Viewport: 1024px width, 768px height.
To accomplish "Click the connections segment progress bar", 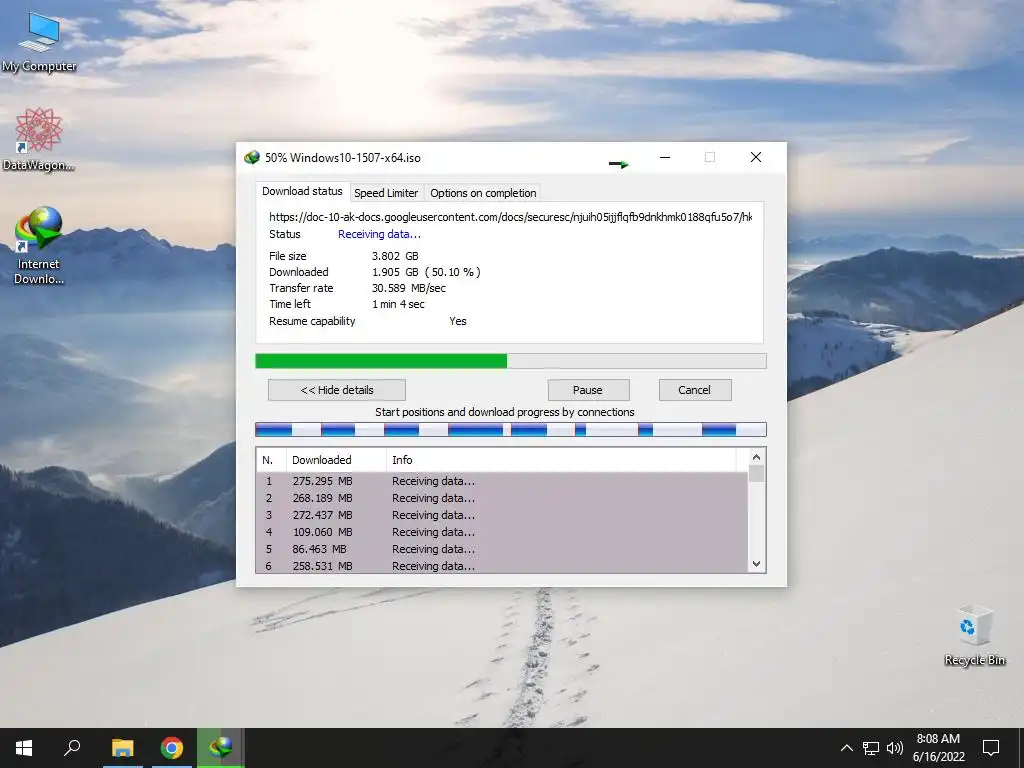I will (x=511, y=429).
